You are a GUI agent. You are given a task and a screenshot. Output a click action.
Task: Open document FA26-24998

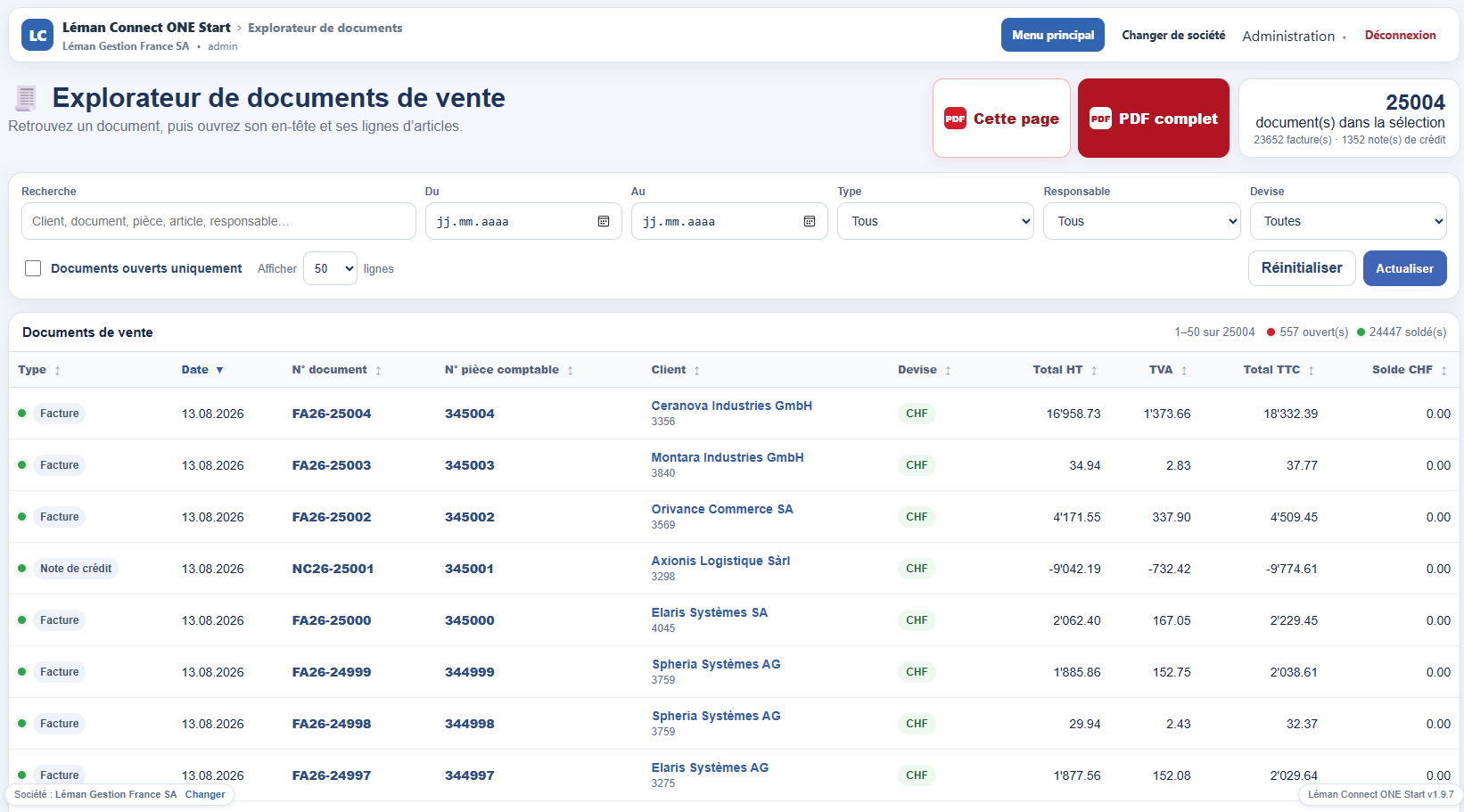coord(332,724)
